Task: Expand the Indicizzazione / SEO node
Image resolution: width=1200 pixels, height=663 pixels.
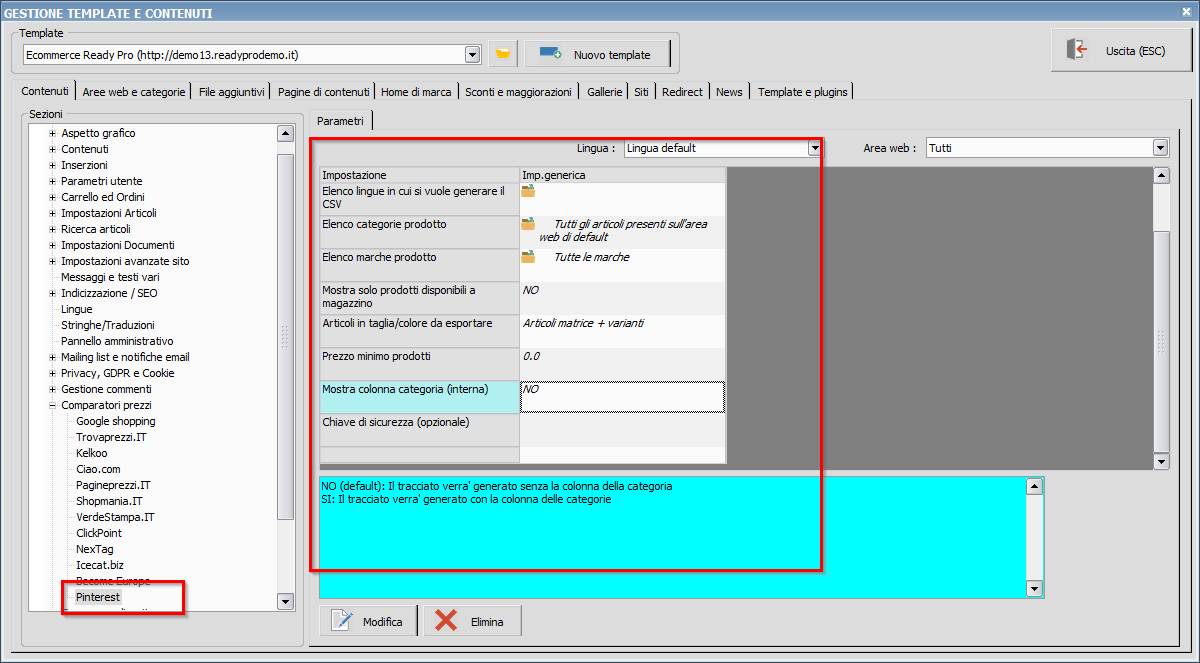Action: (52, 293)
